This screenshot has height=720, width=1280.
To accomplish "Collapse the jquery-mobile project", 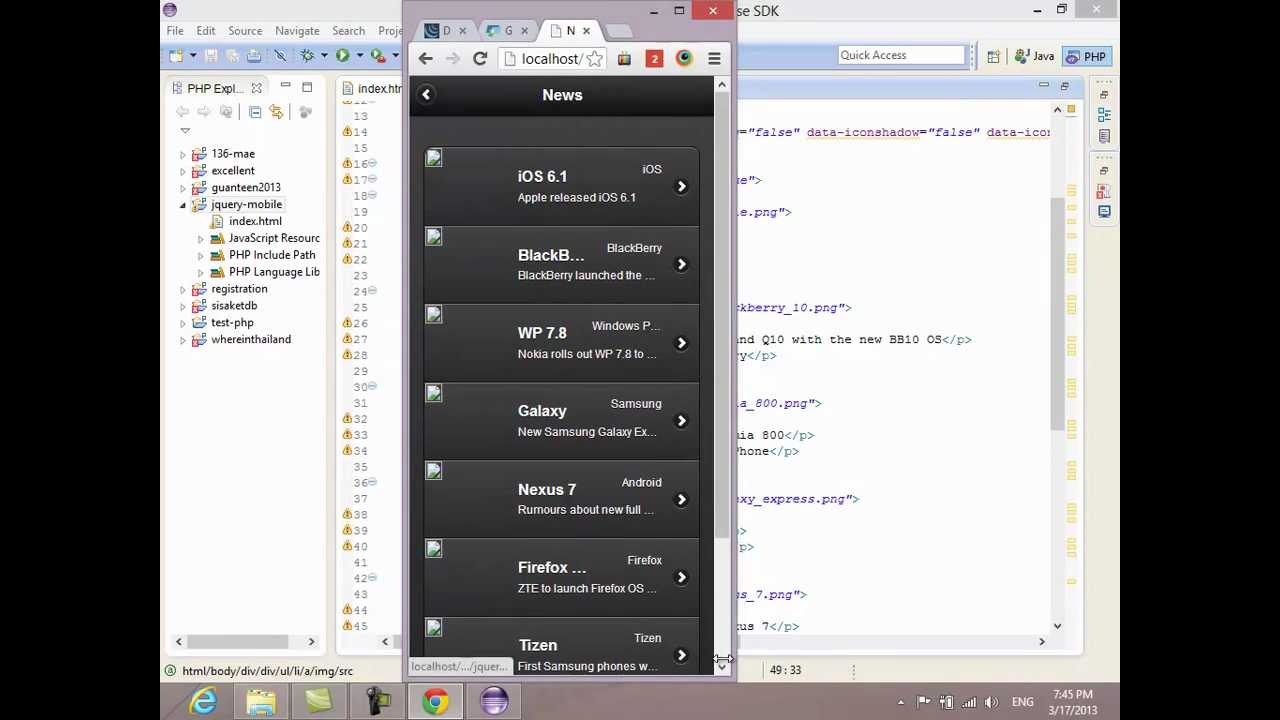I will coord(183,205).
